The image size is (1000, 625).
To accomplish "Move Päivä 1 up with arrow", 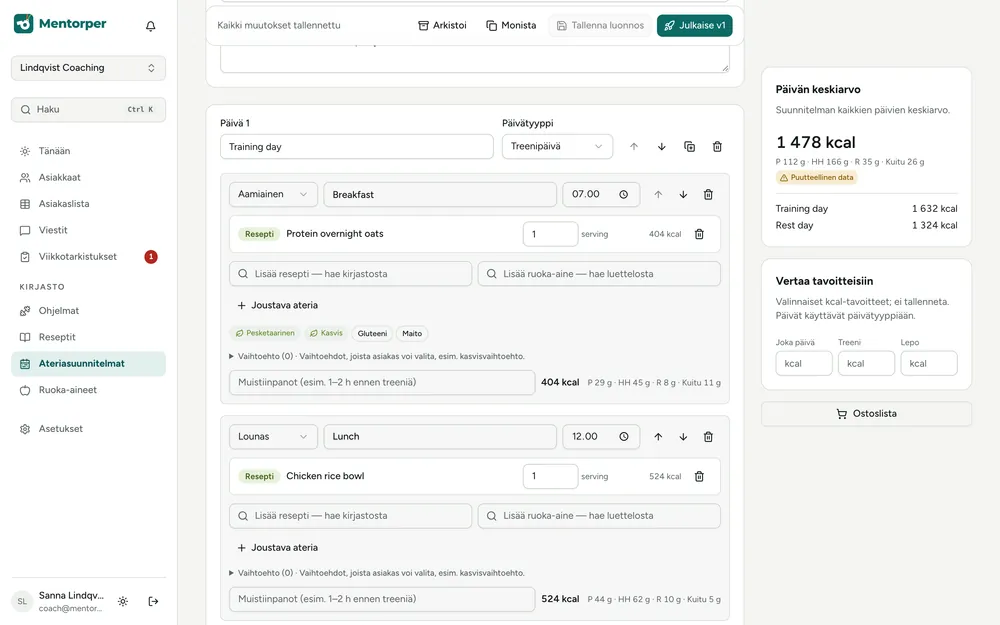I will coord(634,147).
